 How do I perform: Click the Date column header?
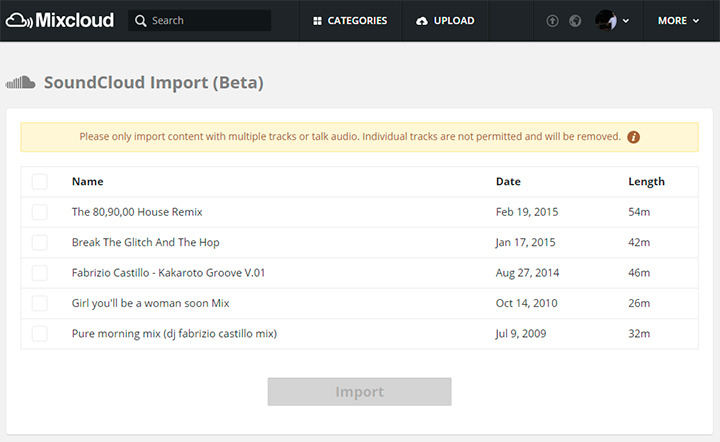(508, 181)
